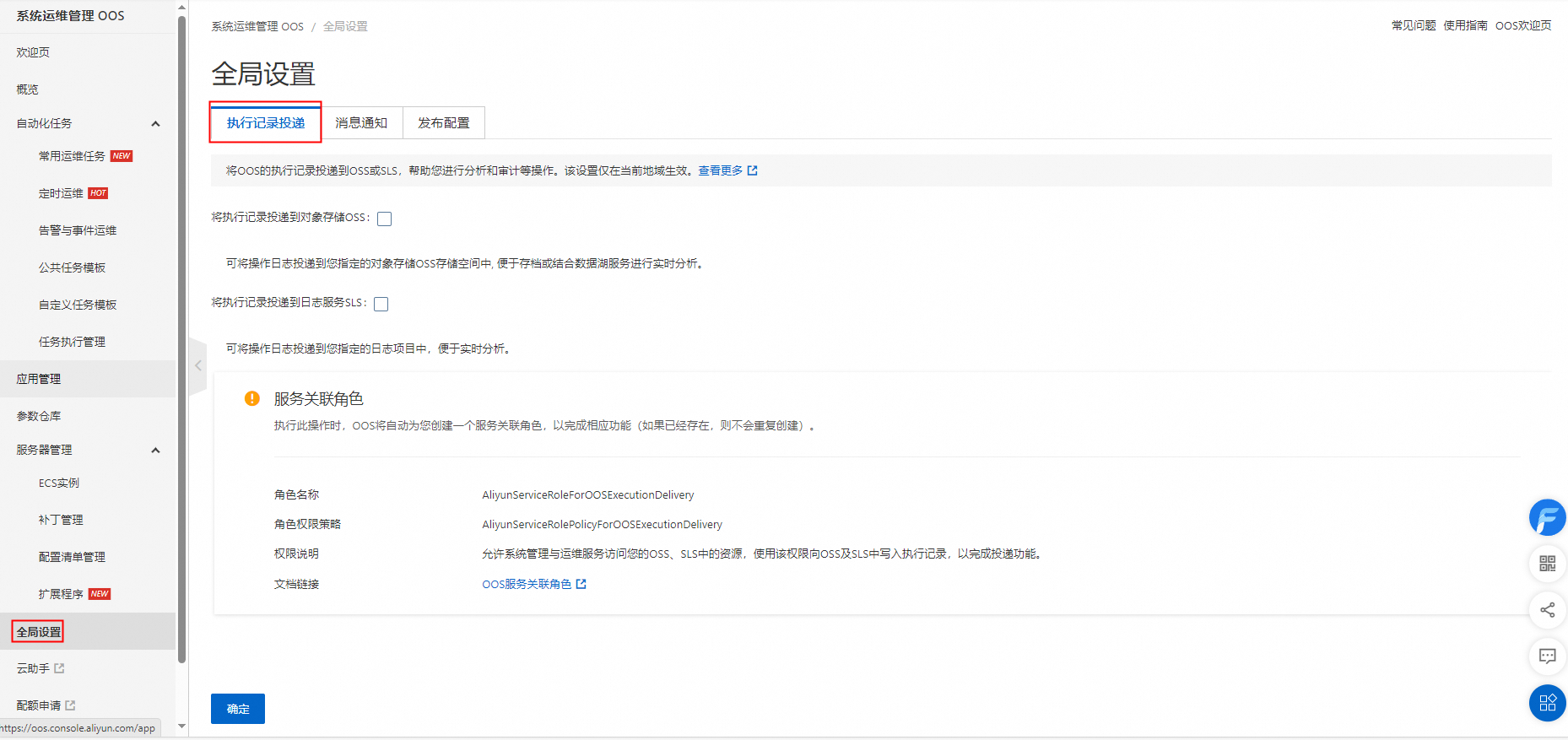The width and height of the screenshot is (1568, 740).
Task: Click external link icon beside 配额申请
Action: click(70, 705)
